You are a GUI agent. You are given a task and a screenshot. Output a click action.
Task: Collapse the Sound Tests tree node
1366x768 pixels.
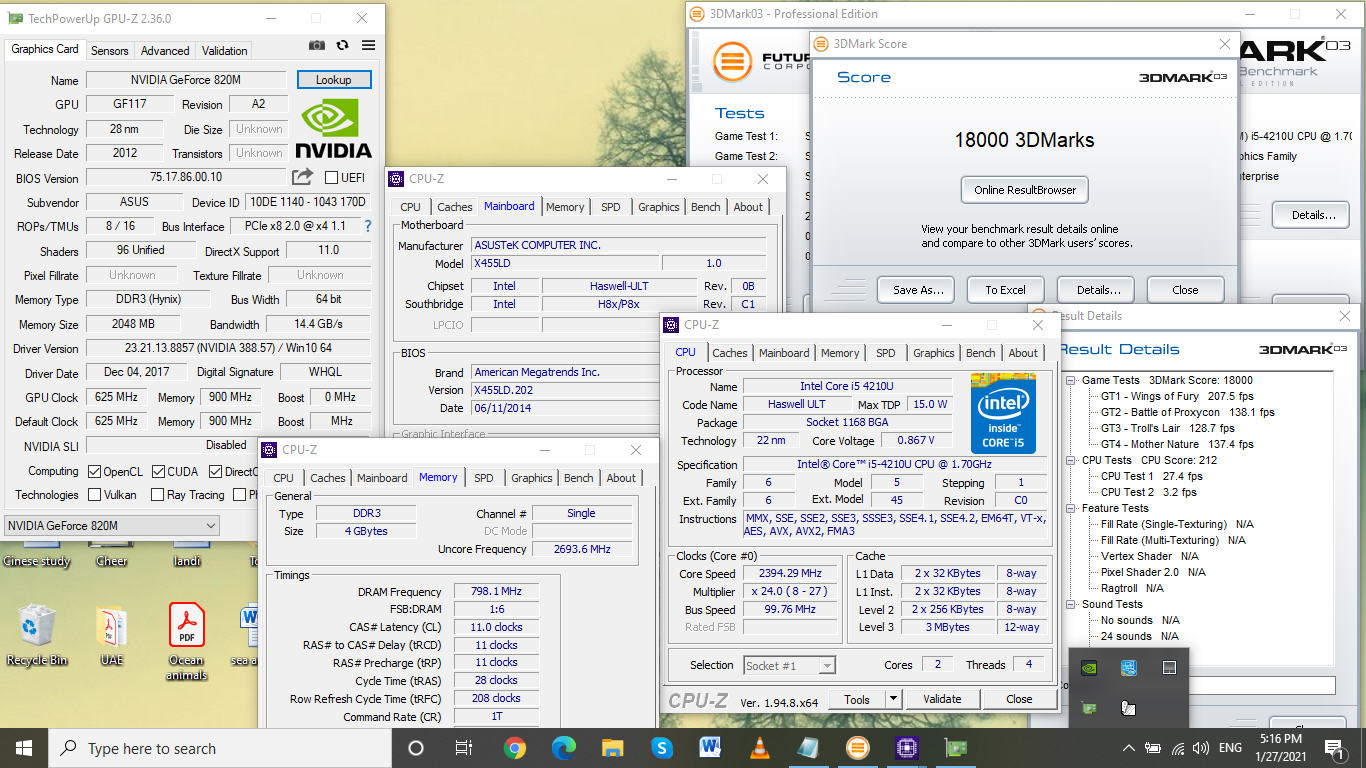click(x=1072, y=604)
